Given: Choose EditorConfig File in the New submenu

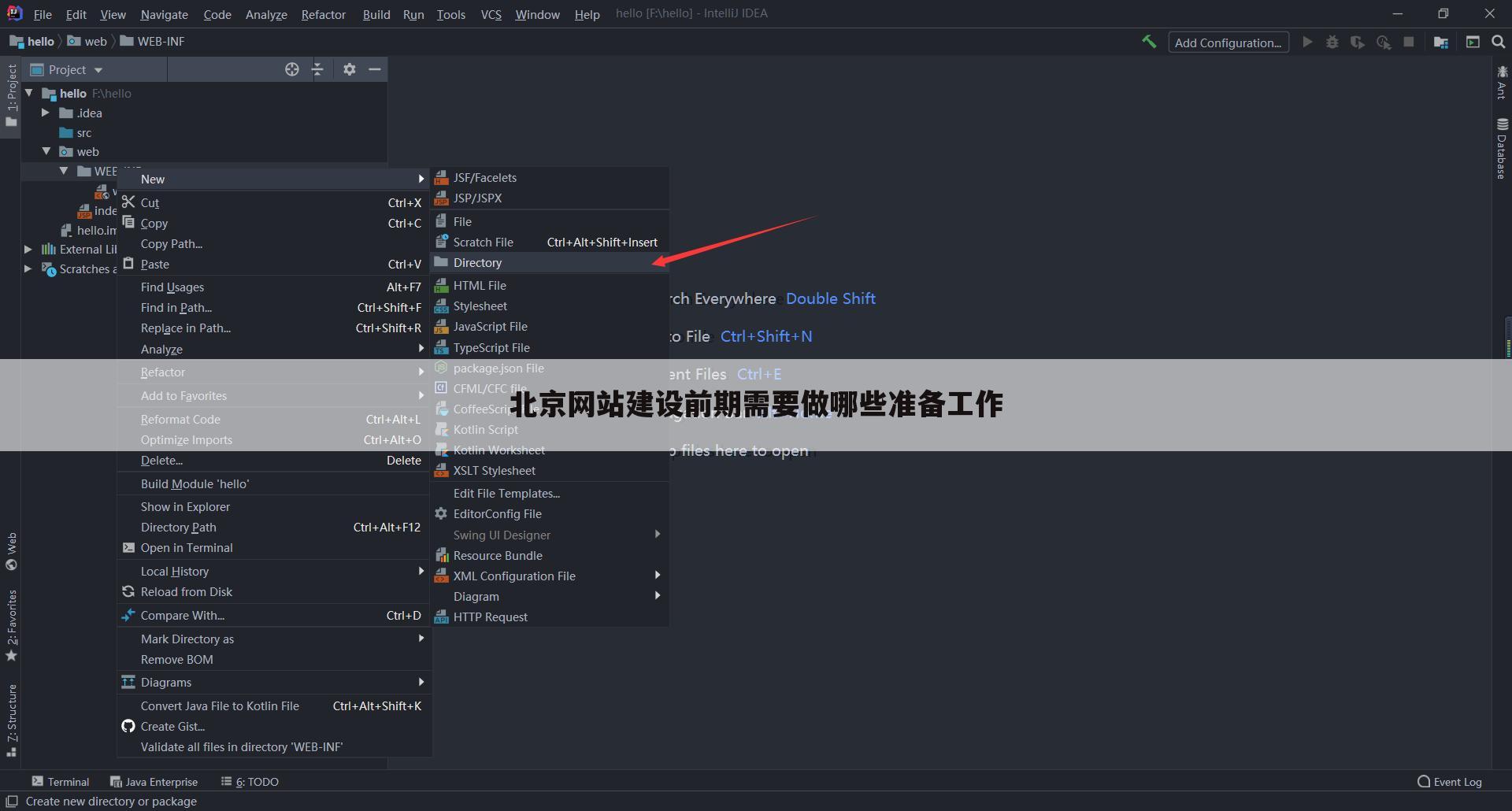Looking at the screenshot, I should [x=550, y=514].
